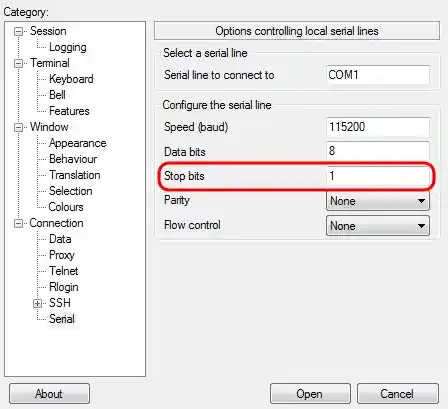Click the Stop bits field
This screenshot has height=409, width=448.
[x=378, y=176]
